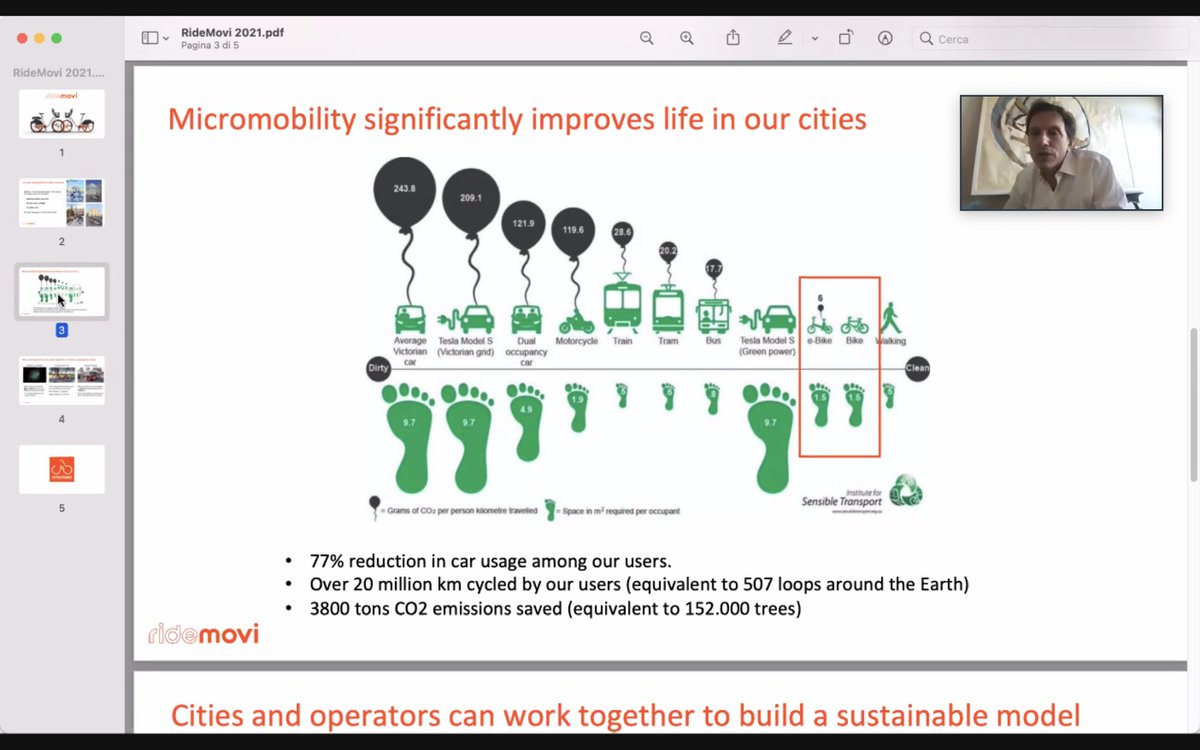Click '3800 tons CO2 emissions saved' bullet
This screenshot has height=750, width=1200.
[555, 608]
